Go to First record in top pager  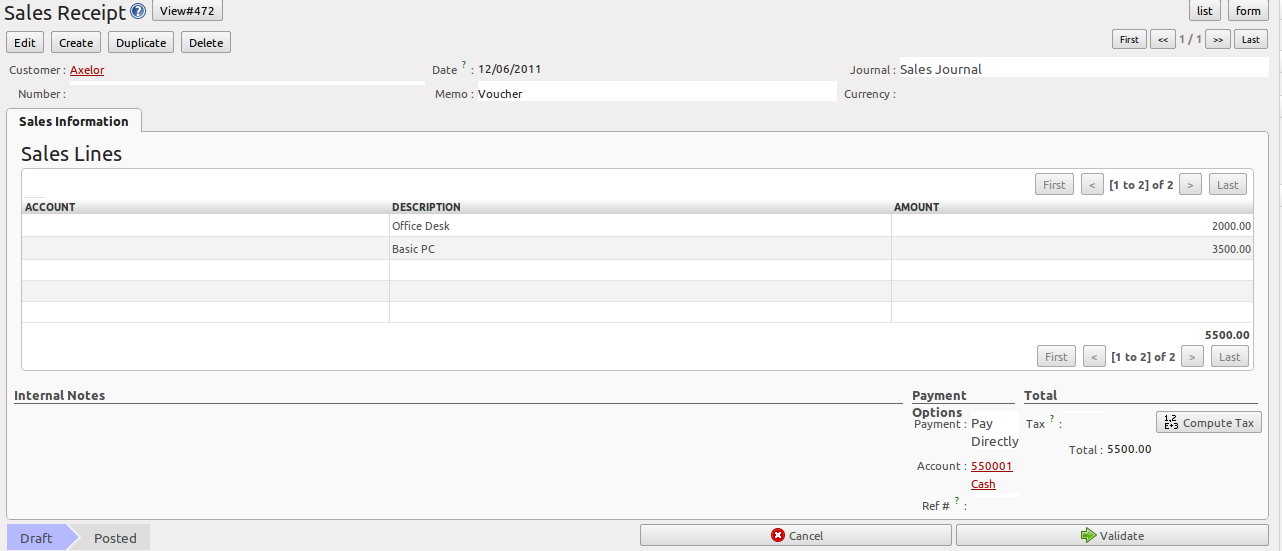[1129, 40]
